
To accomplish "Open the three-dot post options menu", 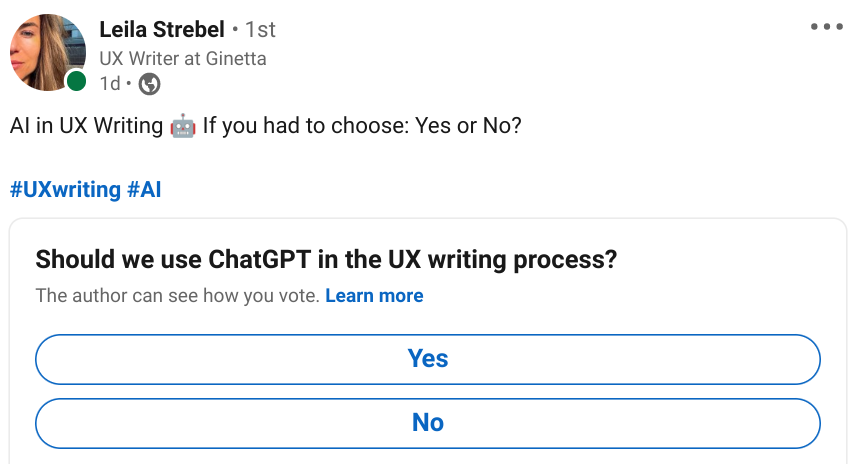I will click(826, 26).
